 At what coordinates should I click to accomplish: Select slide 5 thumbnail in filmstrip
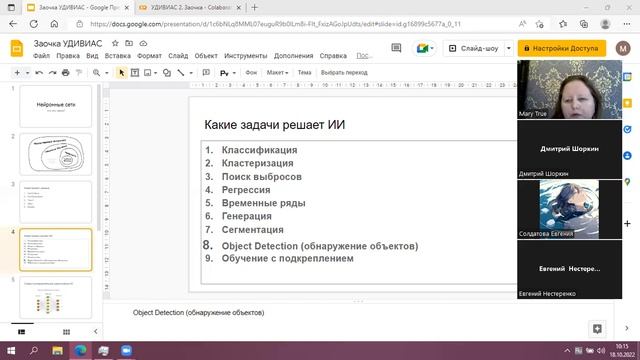click(x=56, y=298)
